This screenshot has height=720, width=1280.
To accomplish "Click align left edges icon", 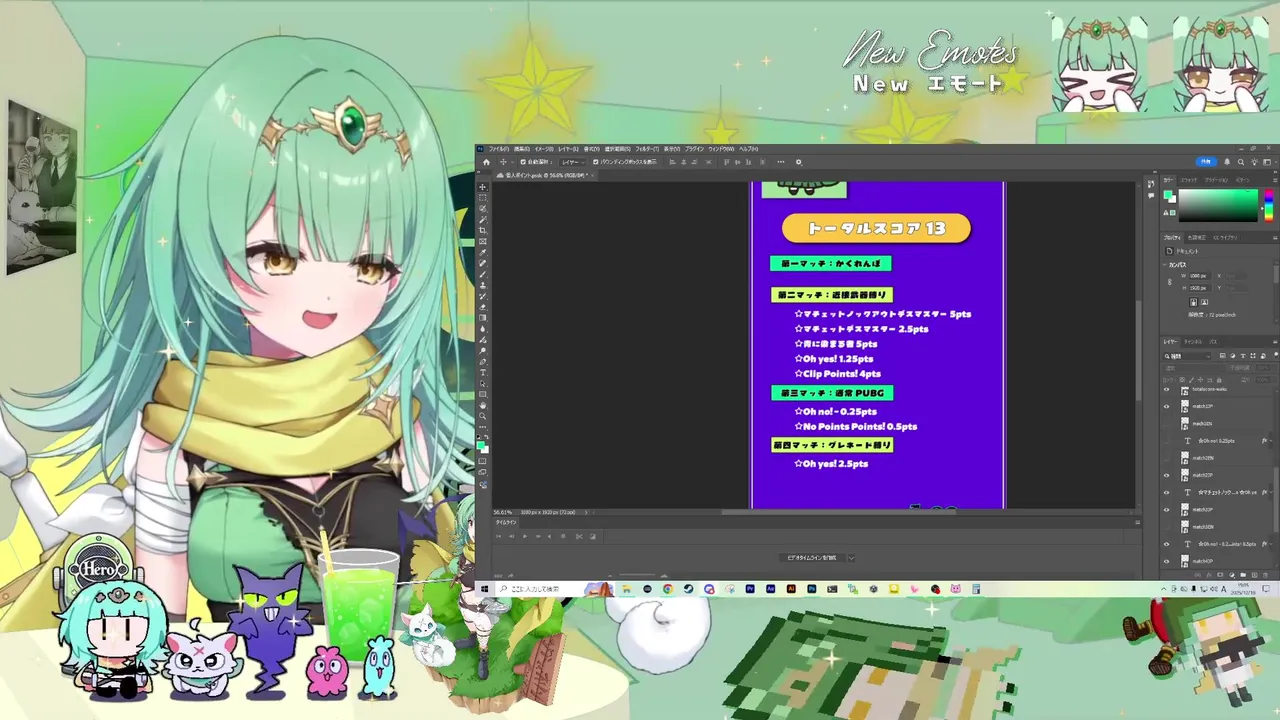I will (x=672, y=162).
